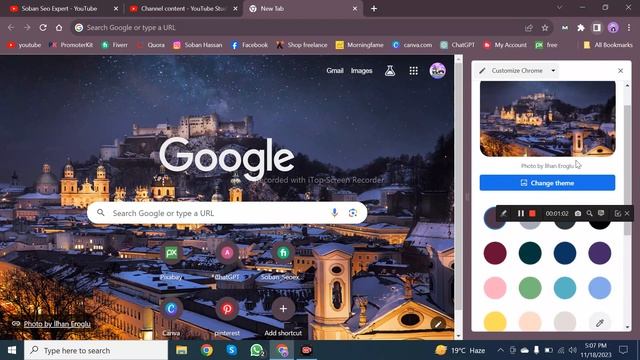Share this page icon in address bar
640x360 pixels.
click(x=529, y=27)
